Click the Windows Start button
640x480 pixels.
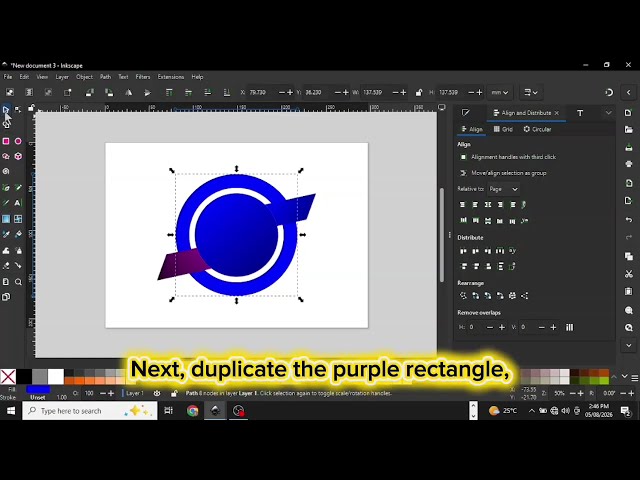11,411
